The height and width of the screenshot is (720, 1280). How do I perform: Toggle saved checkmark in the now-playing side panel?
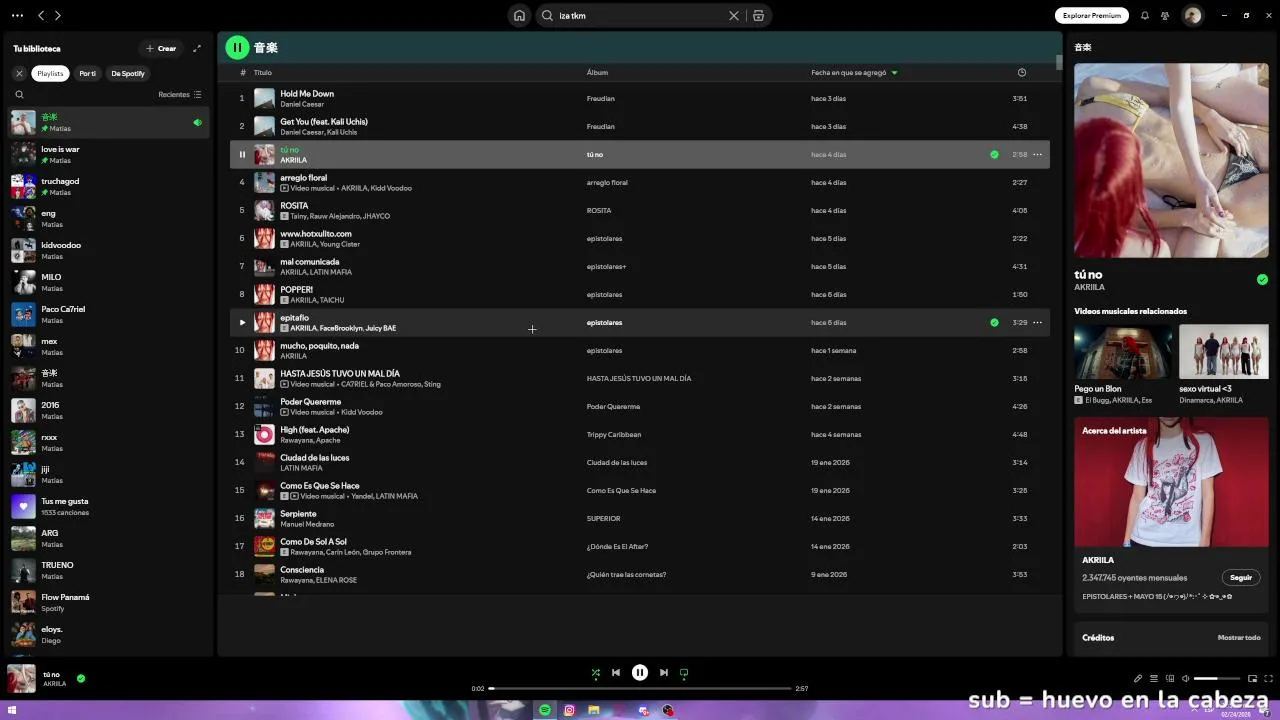(1262, 280)
